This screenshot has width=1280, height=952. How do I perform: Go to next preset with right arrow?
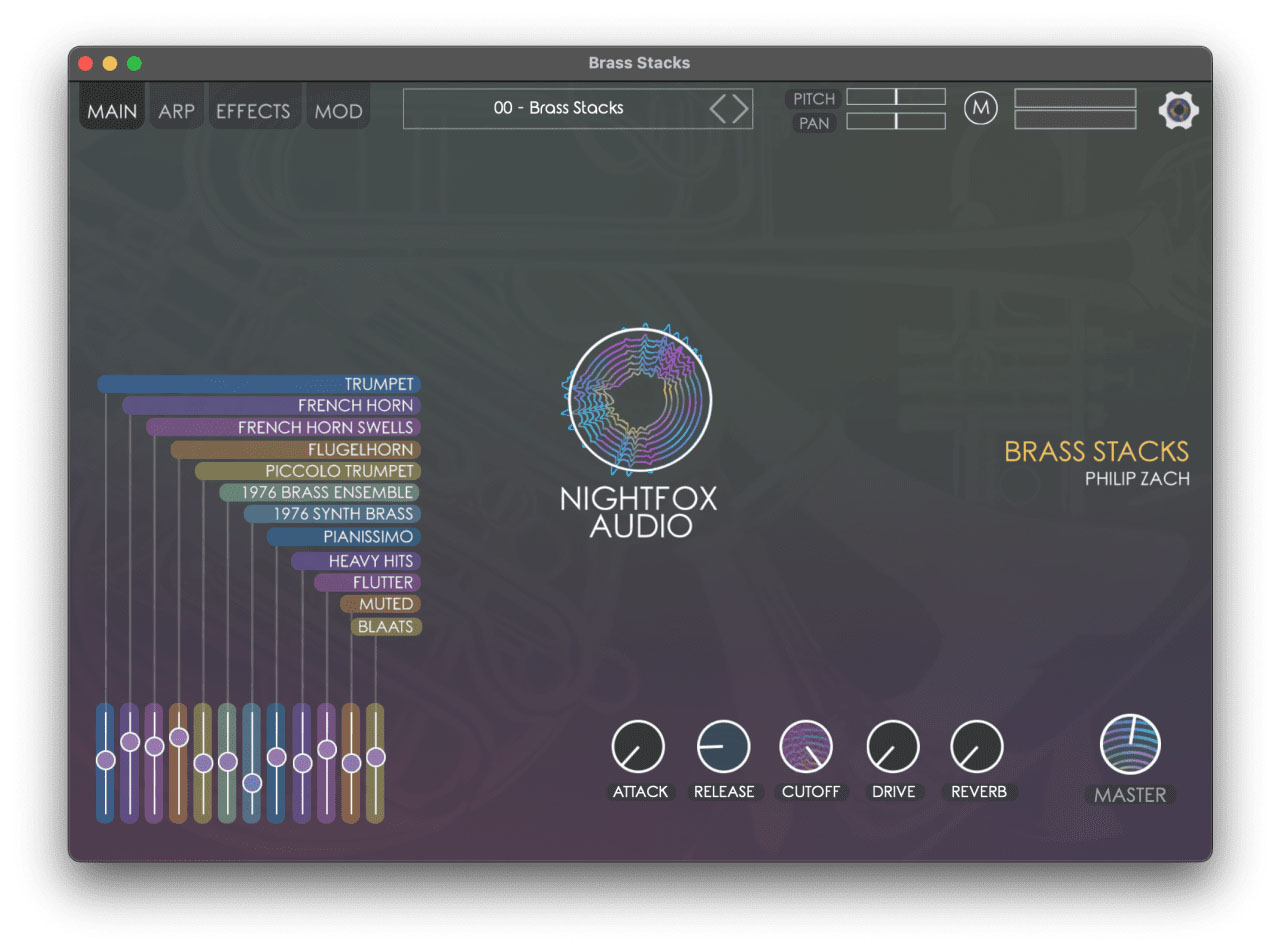coord(741,109)
